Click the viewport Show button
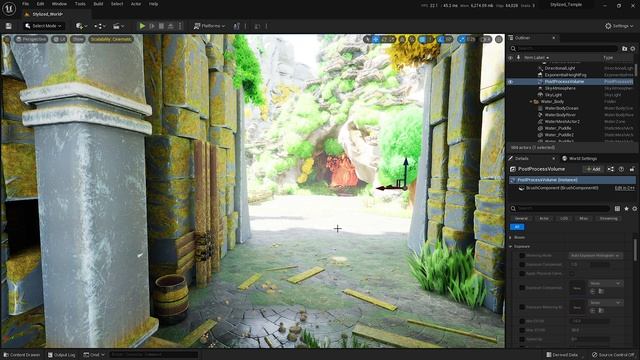This screenshot has height=360, width=640. coord(78,40)
